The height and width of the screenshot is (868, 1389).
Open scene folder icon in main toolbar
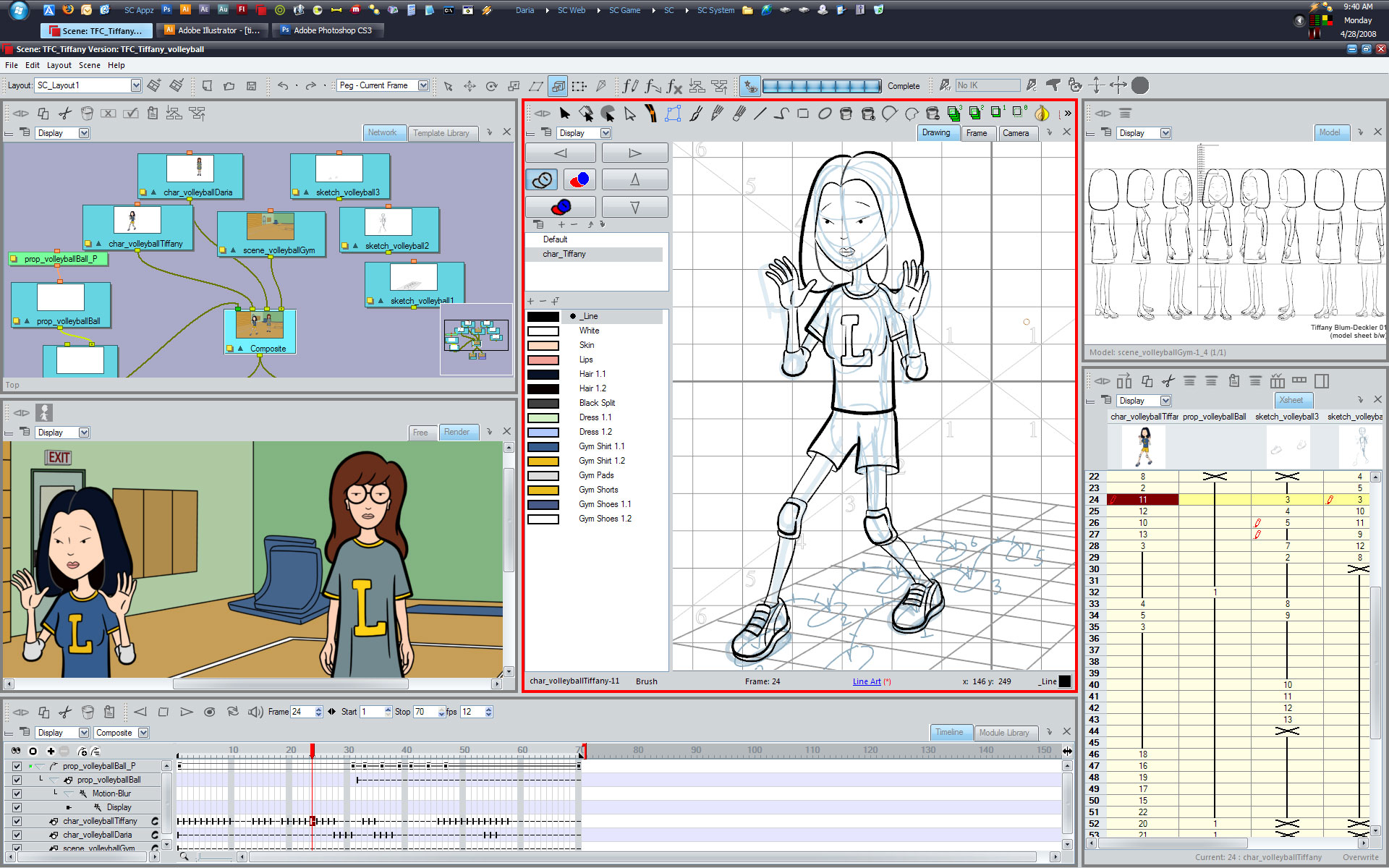pos(229,86)
